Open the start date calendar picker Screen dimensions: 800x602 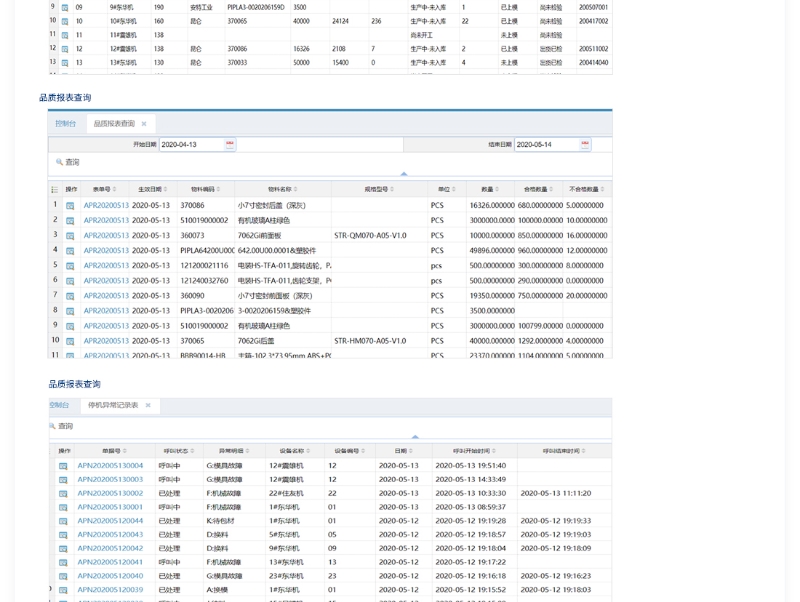[x=230, y=144]
